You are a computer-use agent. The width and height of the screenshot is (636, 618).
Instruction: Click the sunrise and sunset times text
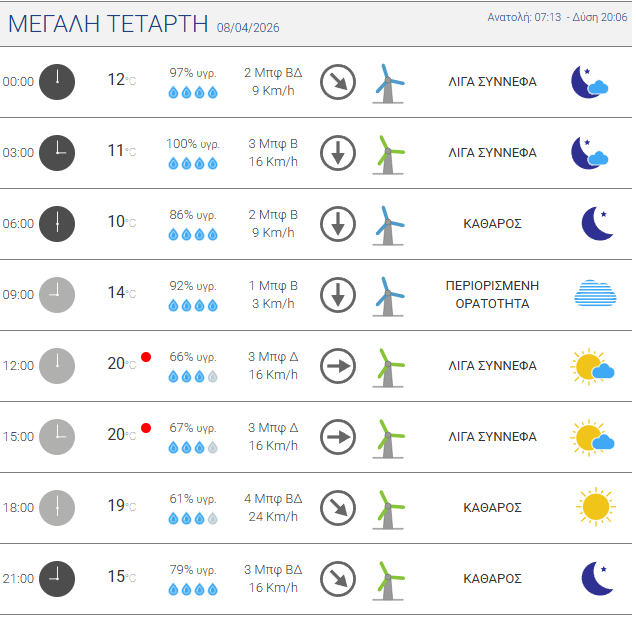click(557, 18)
